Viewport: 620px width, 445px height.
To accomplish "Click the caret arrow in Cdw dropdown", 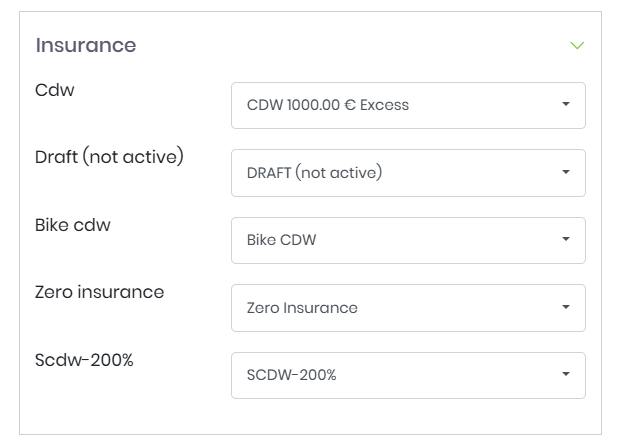I will coord(566,104).
